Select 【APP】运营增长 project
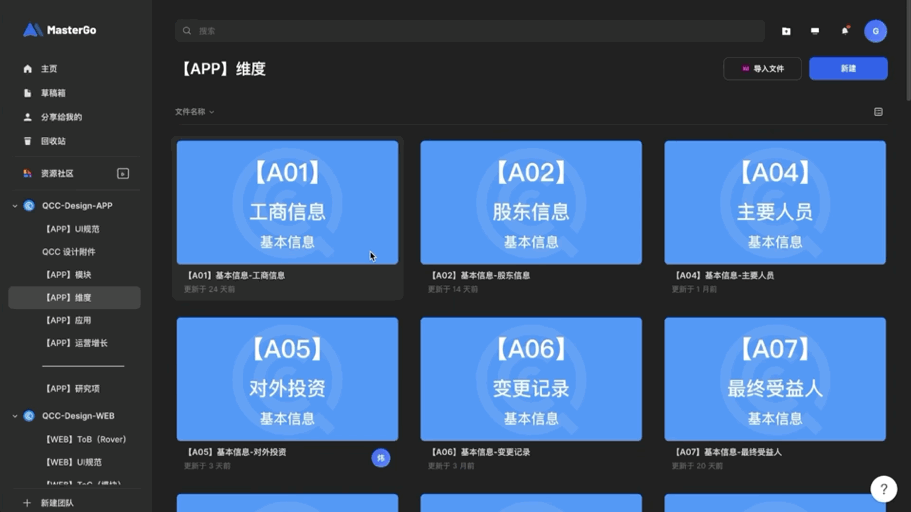 pos(75,343)
